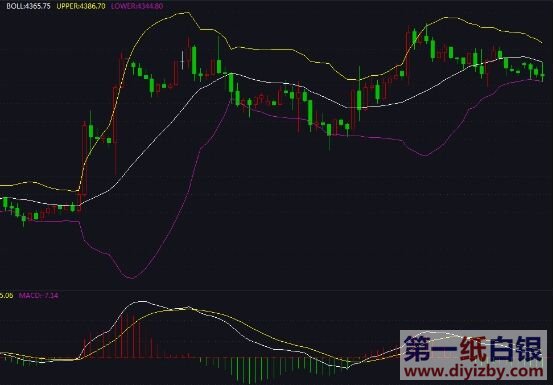
Task: Click the purple LOWER band value label
Action: (x=137, y=6)
